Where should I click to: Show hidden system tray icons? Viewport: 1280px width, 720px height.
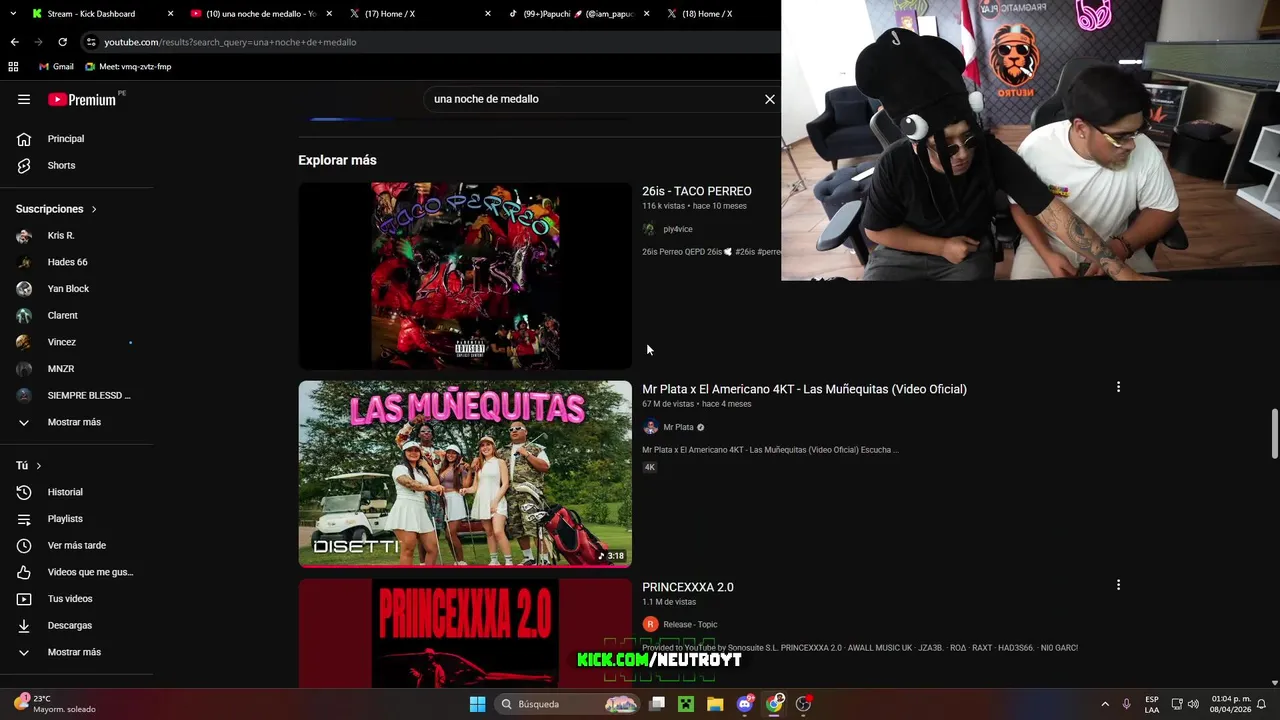(1105, 704)
